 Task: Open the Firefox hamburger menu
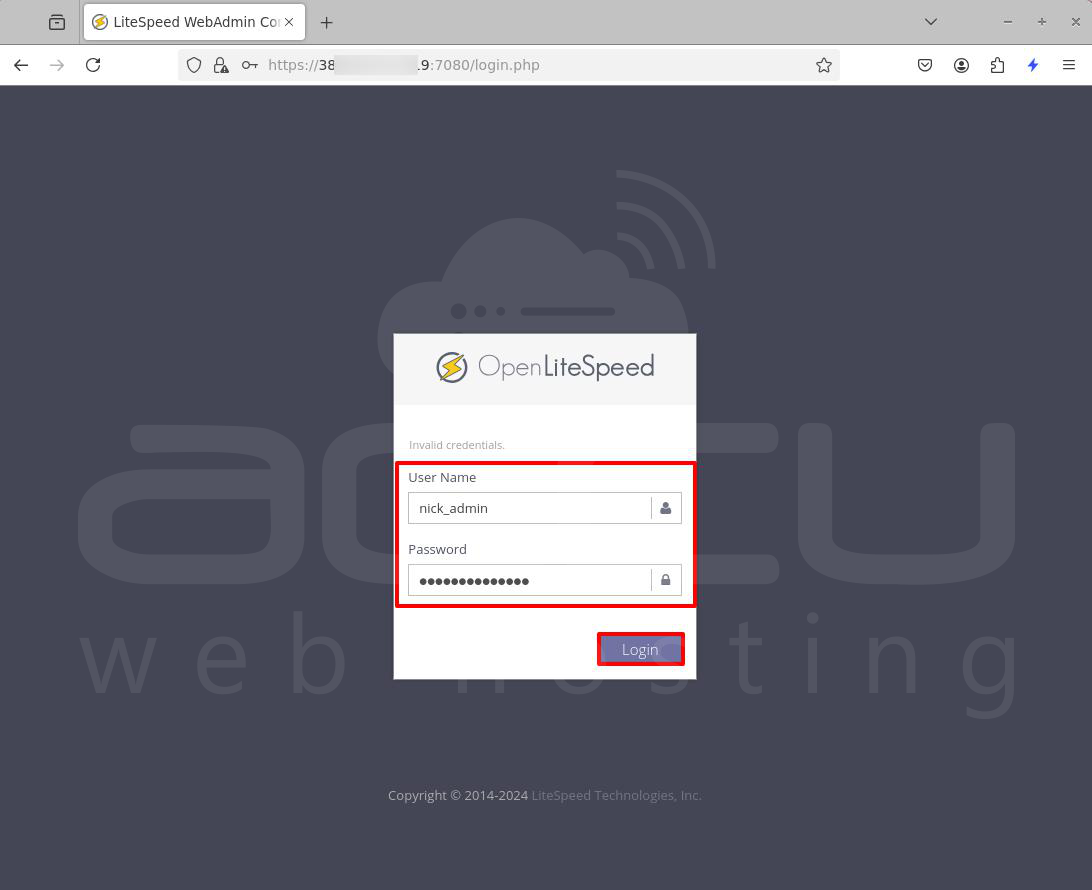(1069, 65)
